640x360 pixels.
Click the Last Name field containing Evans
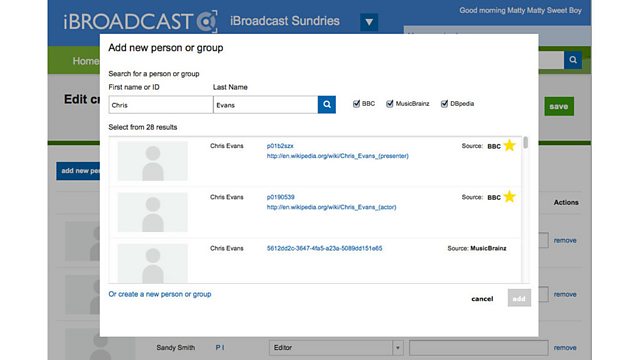coord(265,105)
